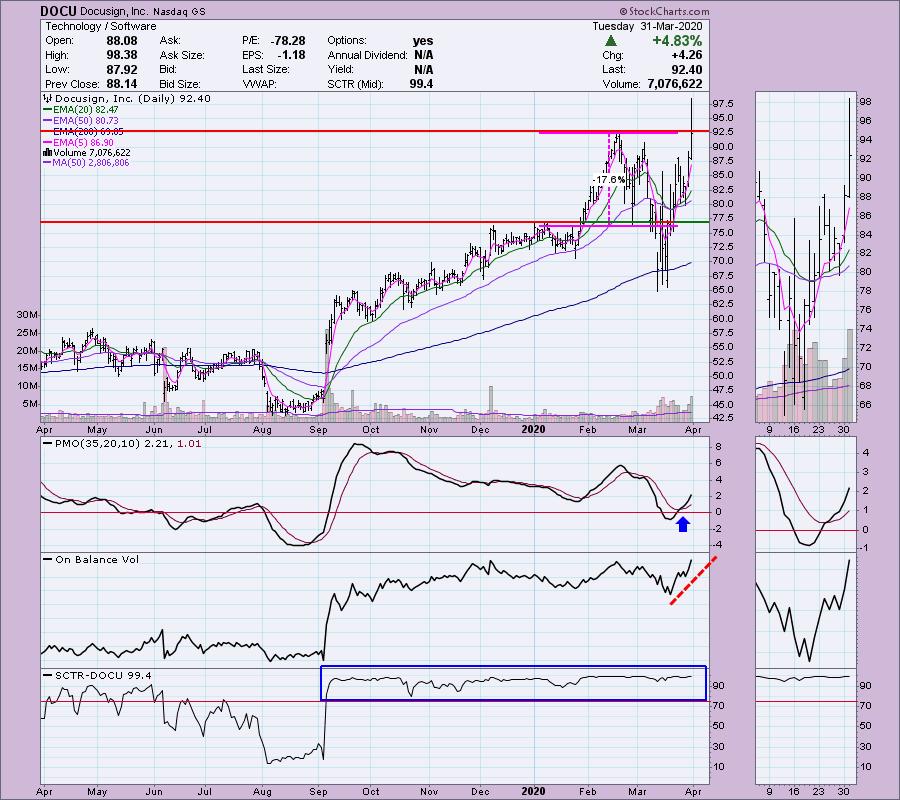This screenshot has height=800, width=900.
Task: Click the Low value 87.92
Action: 122,69
